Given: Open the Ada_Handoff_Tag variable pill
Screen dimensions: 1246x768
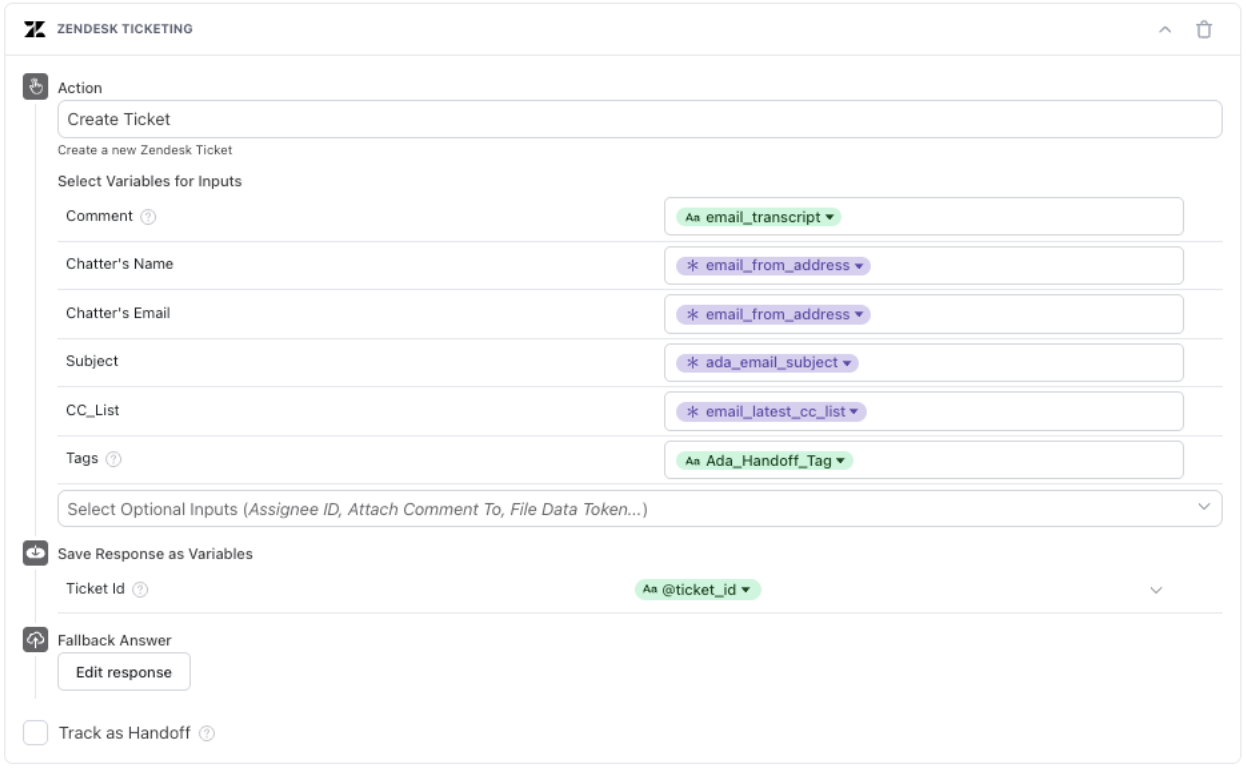Looking at the screenshot, I should (765, 461).
